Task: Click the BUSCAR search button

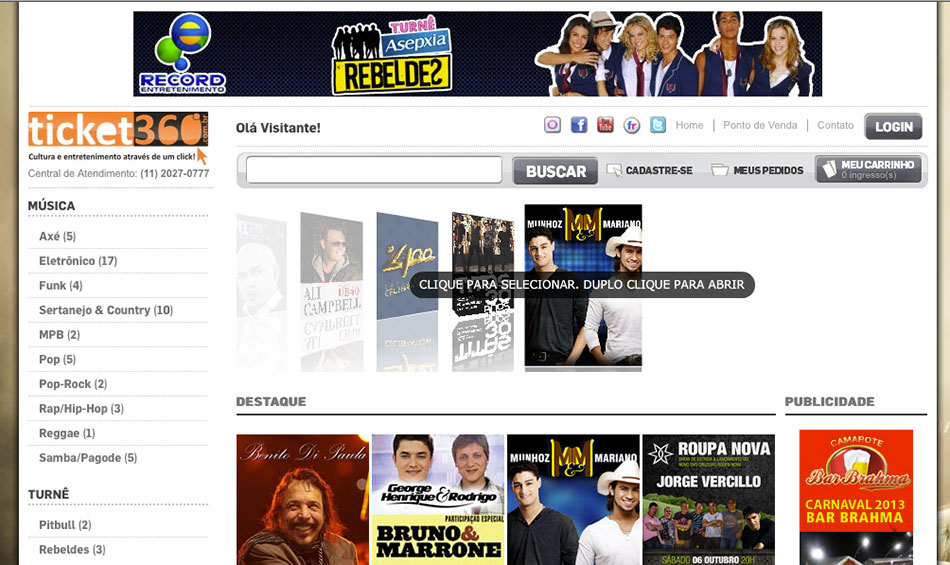Action: pos(555,171)
